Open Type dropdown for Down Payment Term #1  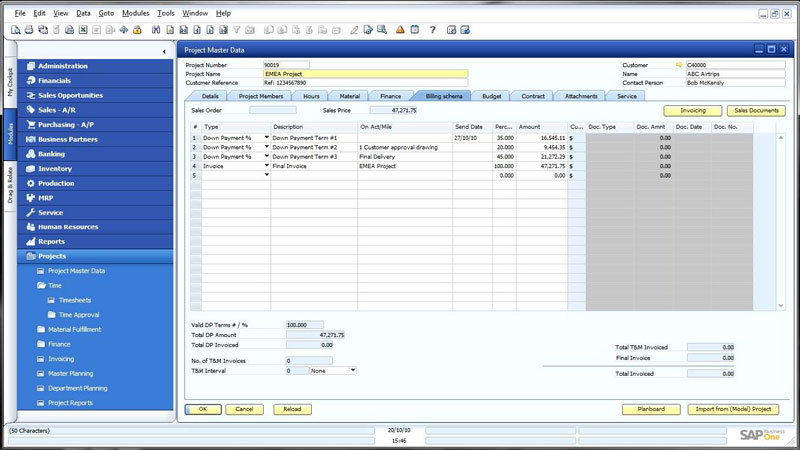click(266, 138)
